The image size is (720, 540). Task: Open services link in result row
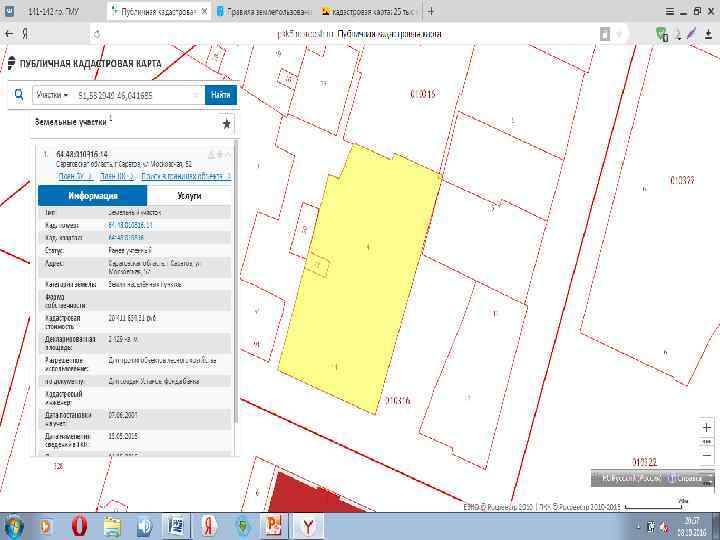pos(186,176)
